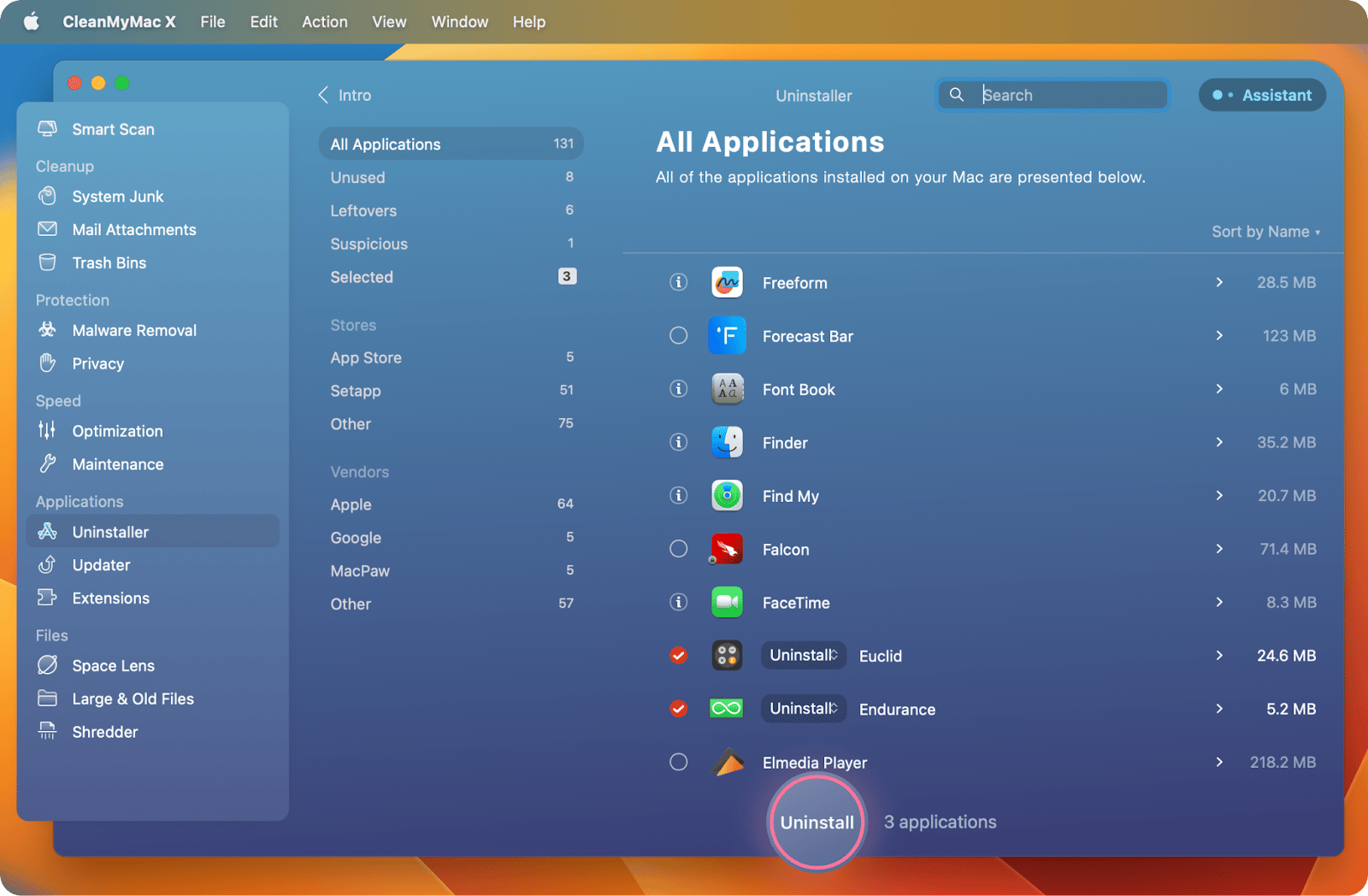Click the Freeform app icon
This screenshot has width=1368, height=896.
point(727,282)
